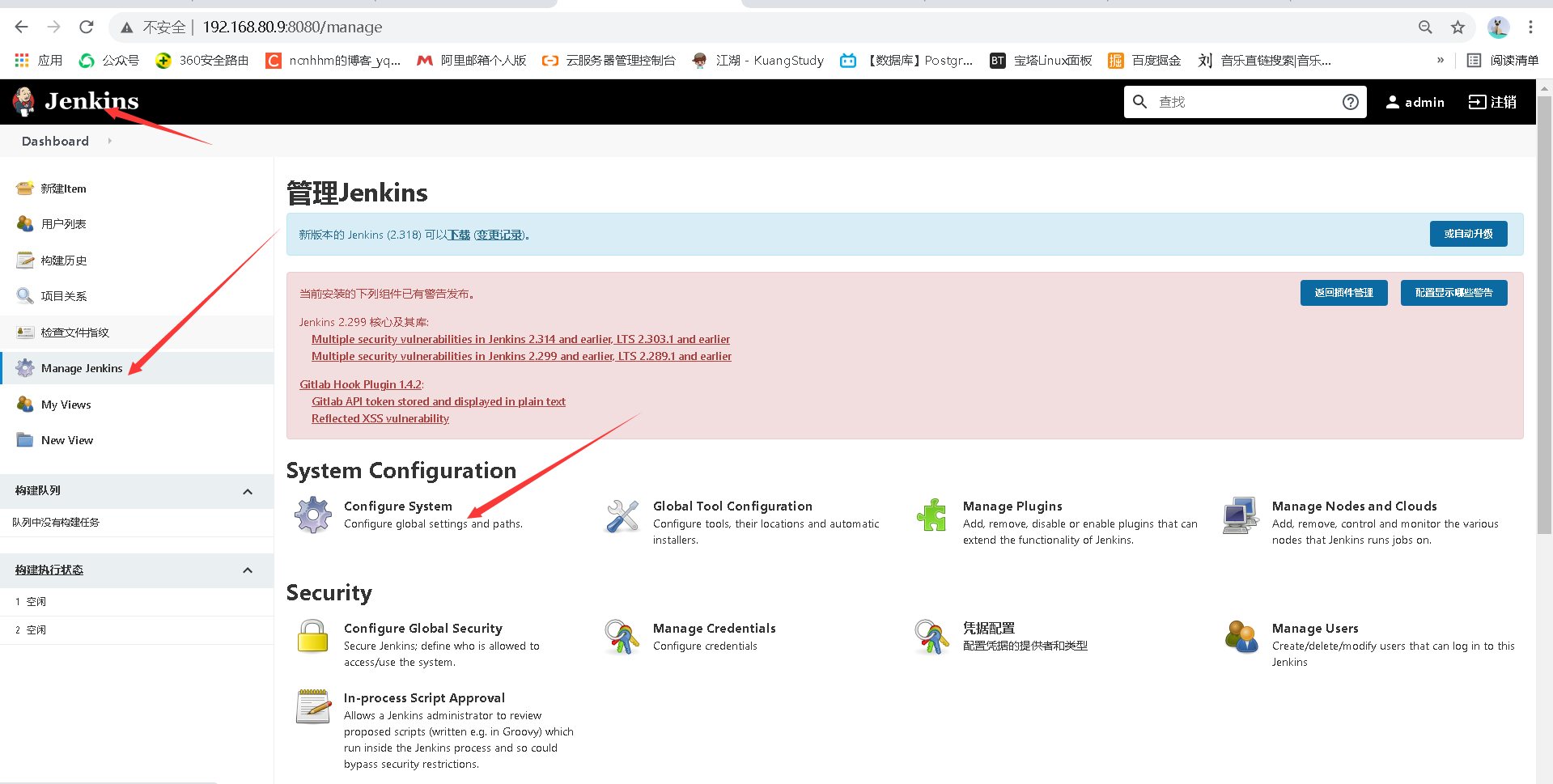Select Manage Jenkins in the sidebar
The height and width of the screenshot is (784, 1553).
tap(81, 367)
